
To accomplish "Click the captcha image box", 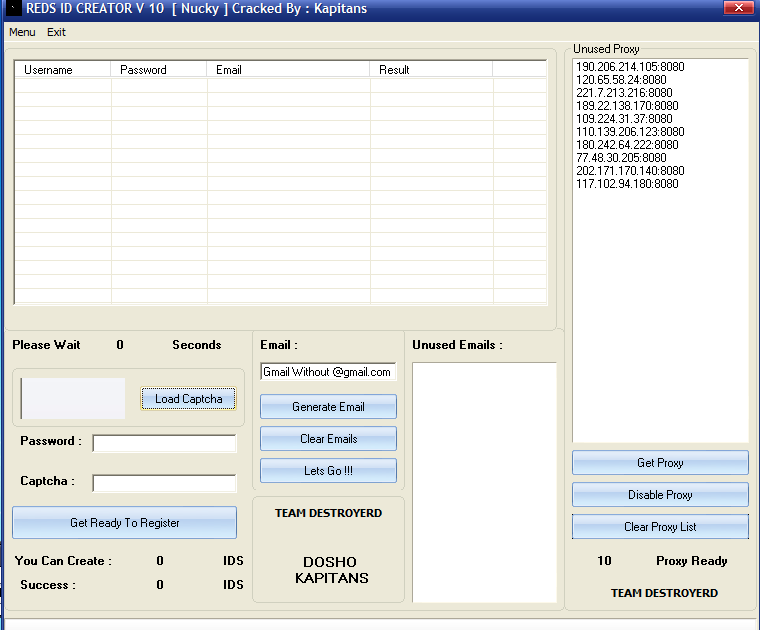I will (73, 398).
